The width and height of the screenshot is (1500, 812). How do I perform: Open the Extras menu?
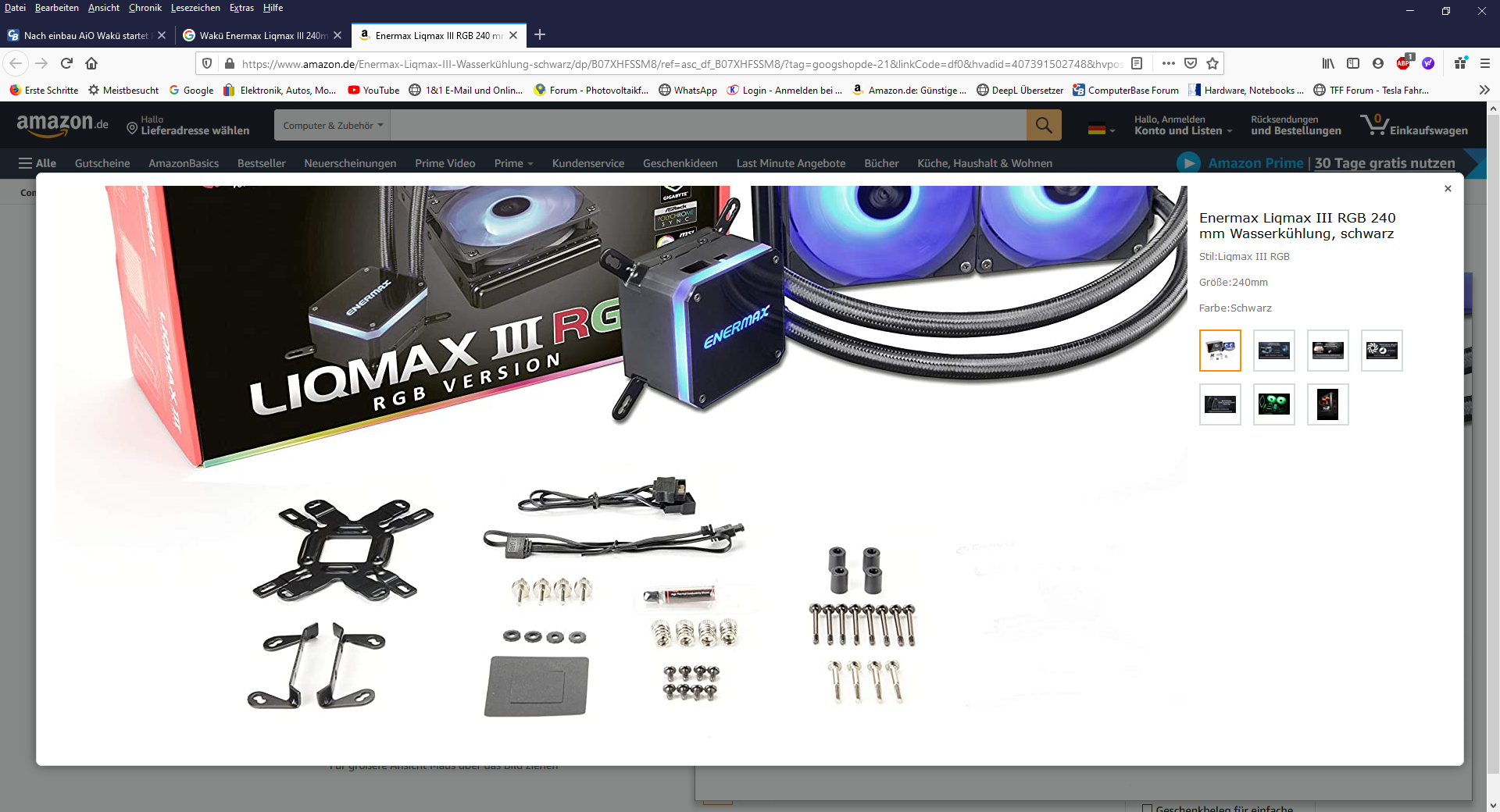[x=241, y=8]
